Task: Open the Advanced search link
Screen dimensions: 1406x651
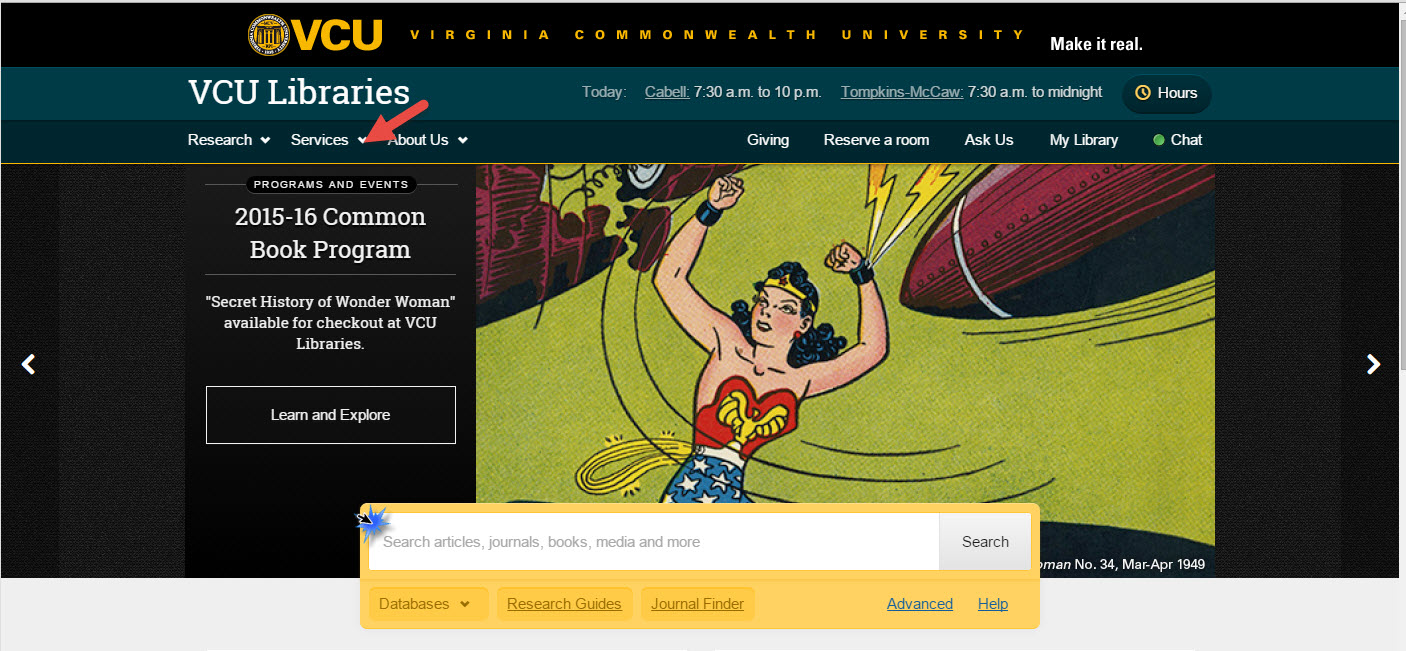Action: [x=919, y=603]
